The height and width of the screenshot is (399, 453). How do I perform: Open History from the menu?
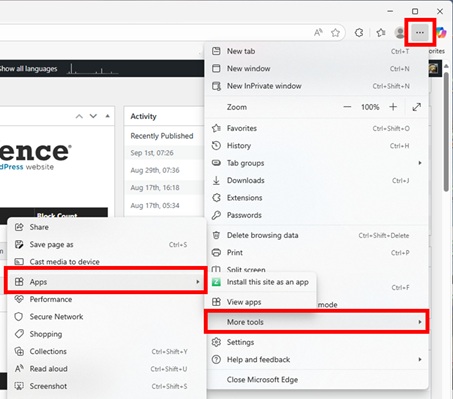(x=316, y=146)
